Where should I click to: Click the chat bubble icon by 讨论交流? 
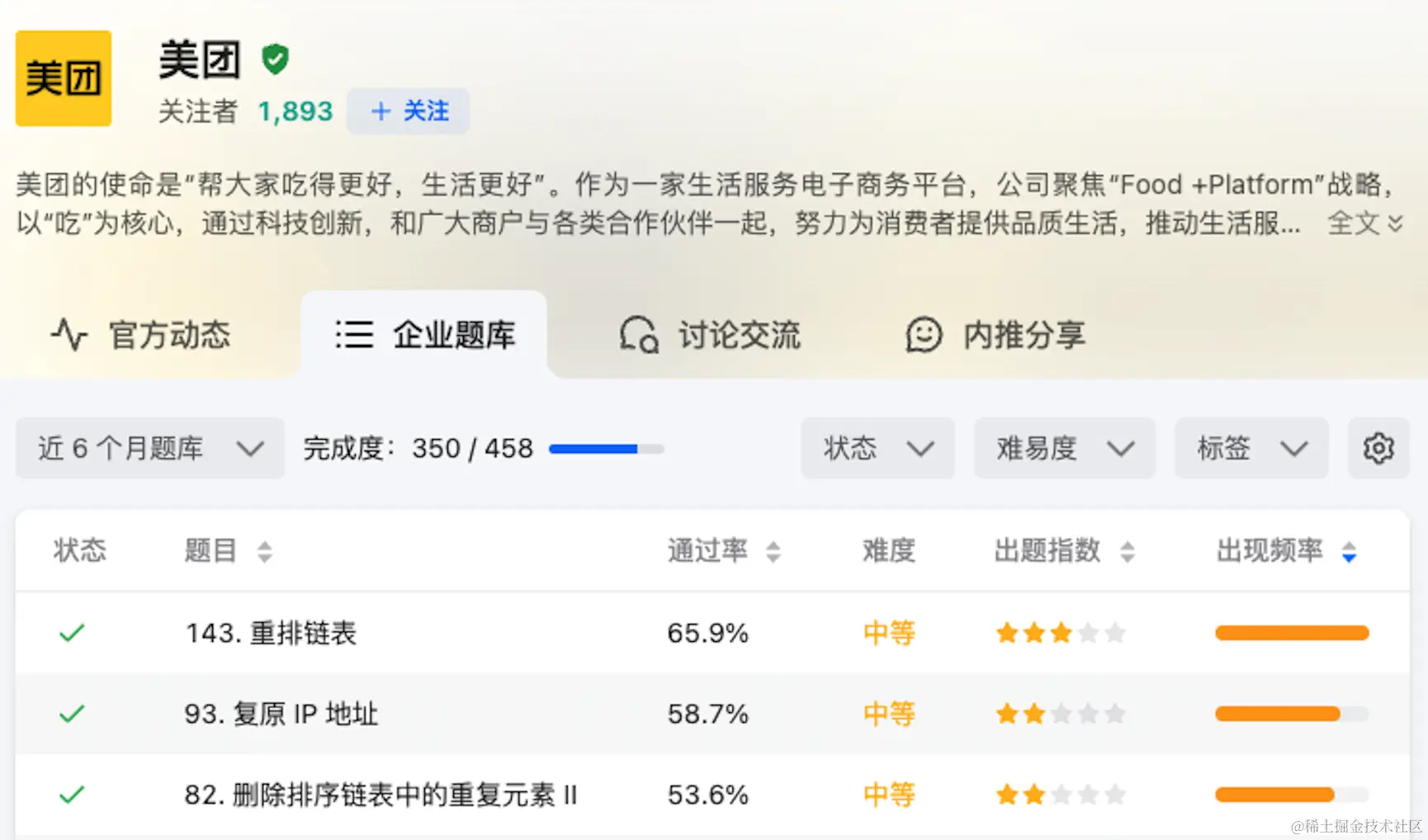(x=639, y=335)
